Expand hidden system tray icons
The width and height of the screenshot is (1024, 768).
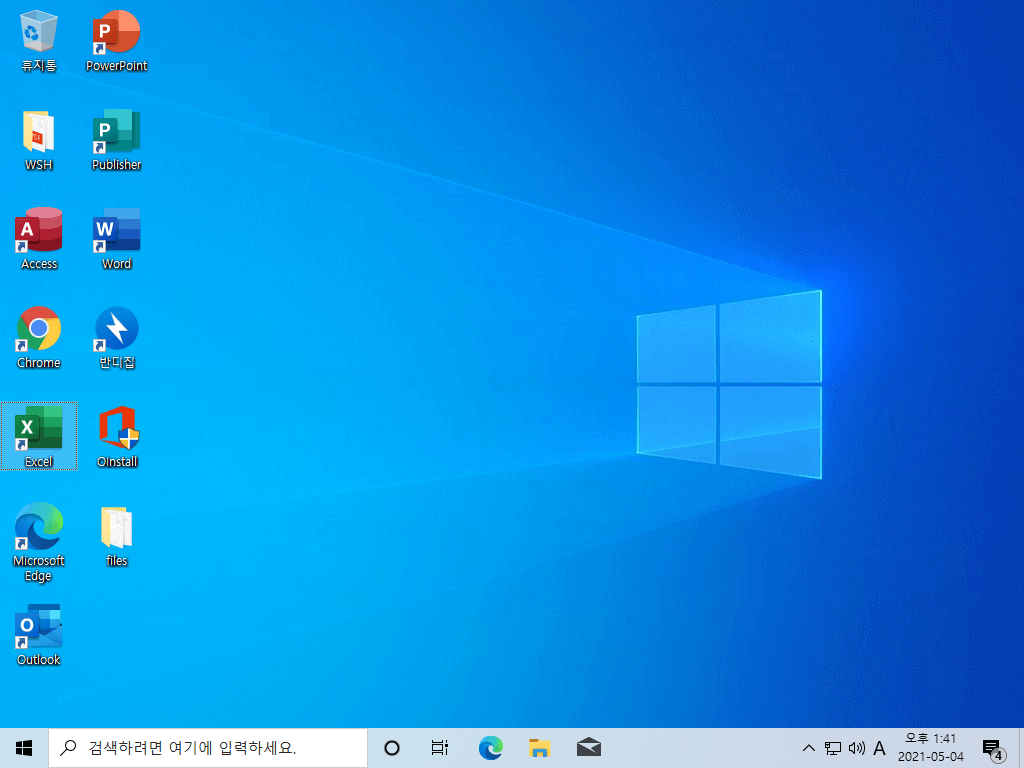808,748
